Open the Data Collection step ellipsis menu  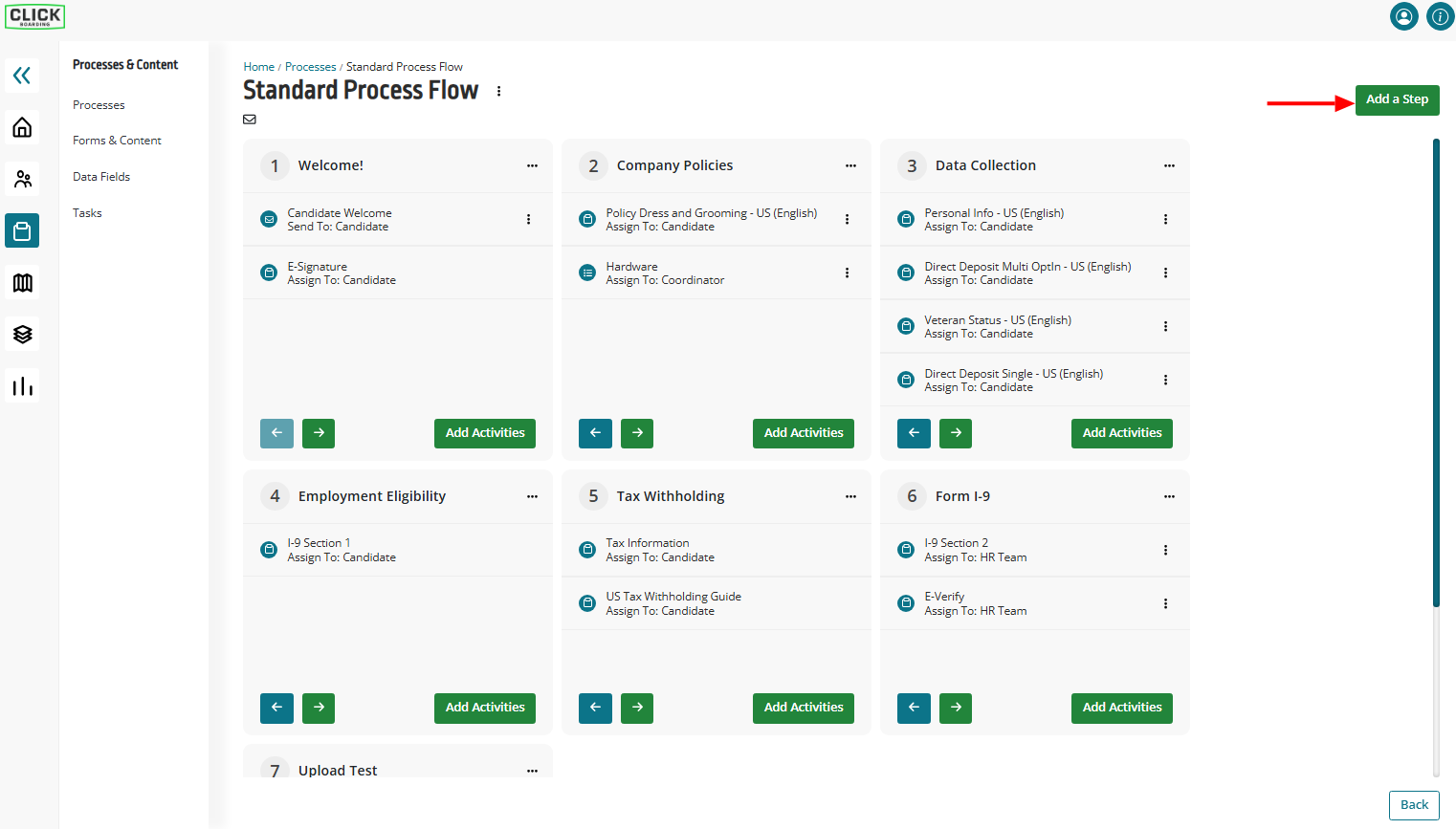(x=1169, y=165)
